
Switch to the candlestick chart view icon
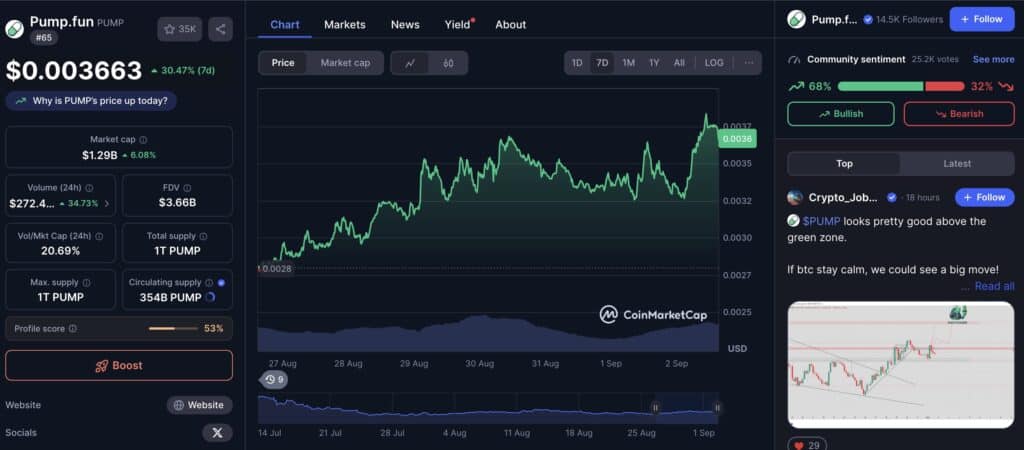(x=448, y=63)
